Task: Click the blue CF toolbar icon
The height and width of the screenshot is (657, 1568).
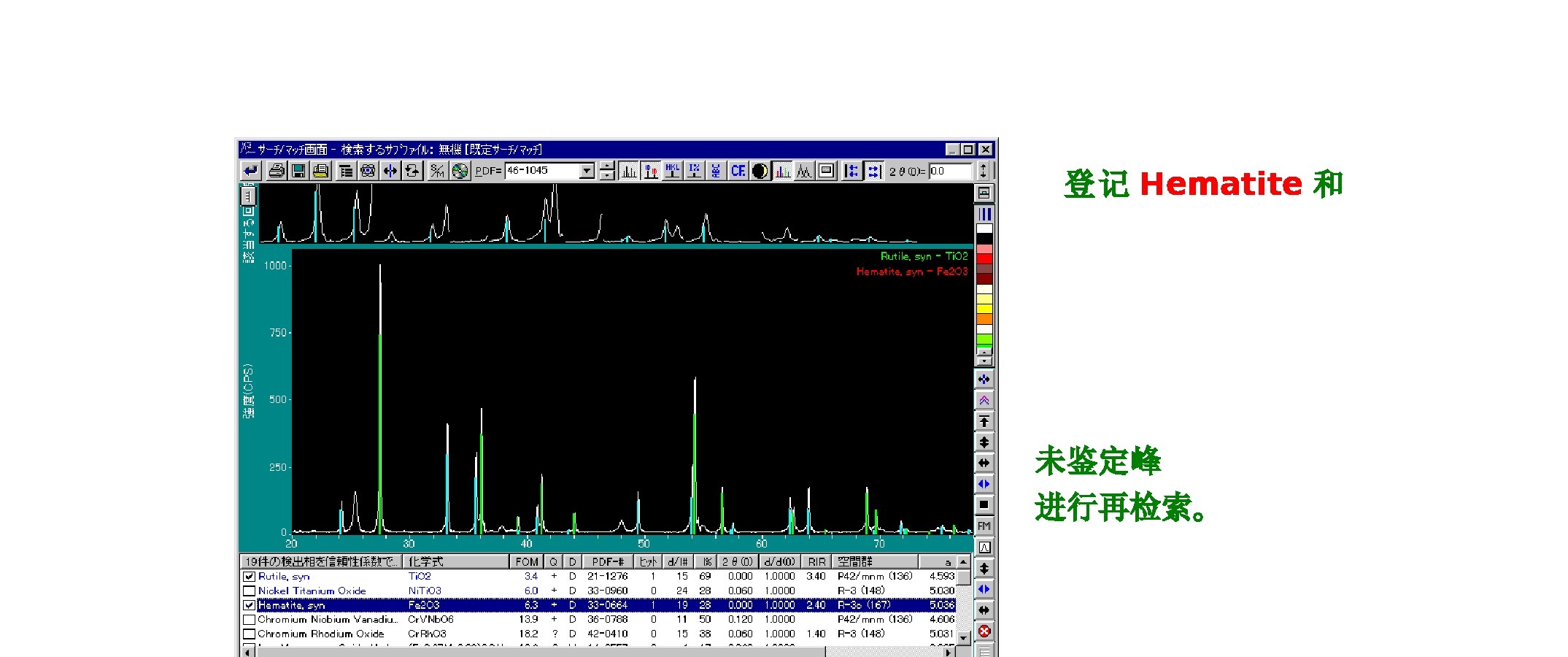Action: pyautogui.click(x=738, y=171)
